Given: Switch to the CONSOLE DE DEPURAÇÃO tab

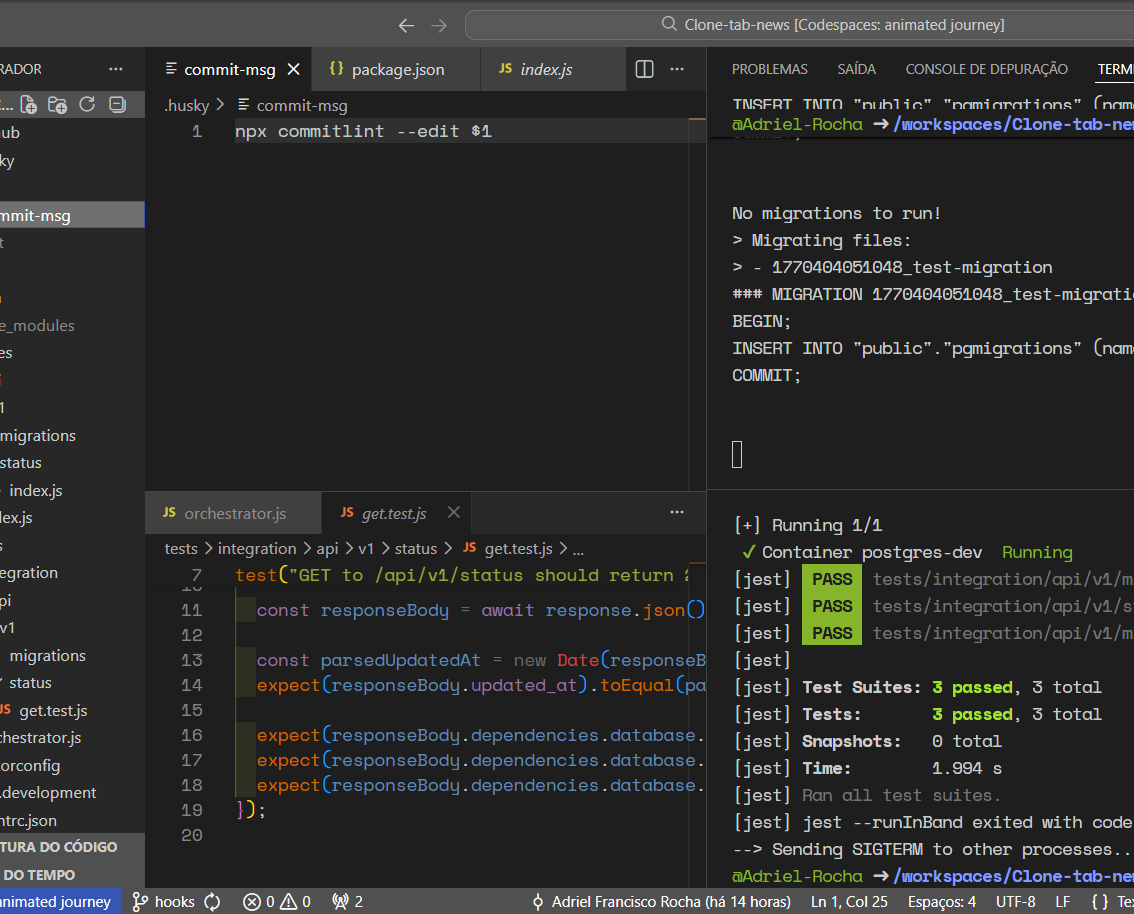Looking at the screenshot, I should click(986, 69).
